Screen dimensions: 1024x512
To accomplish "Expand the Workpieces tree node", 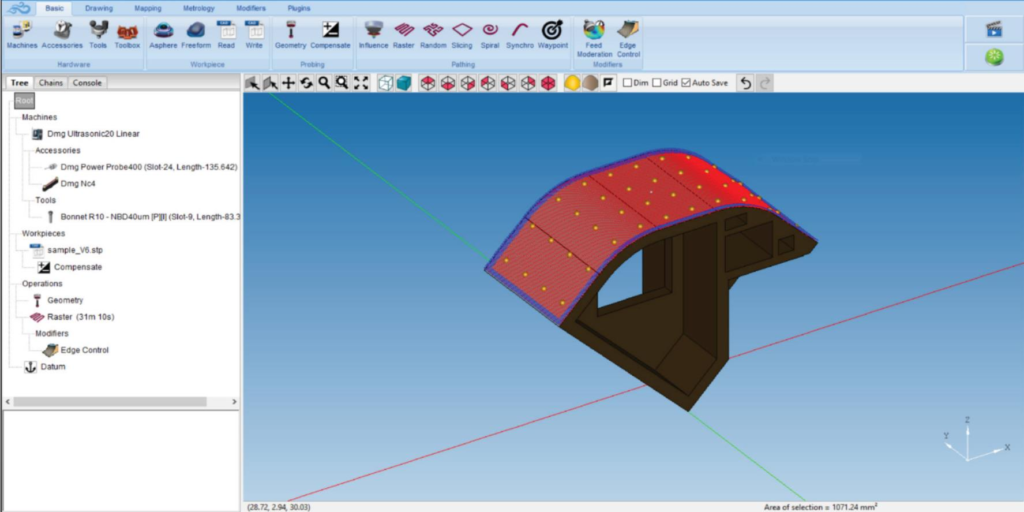I will point(43,233).
